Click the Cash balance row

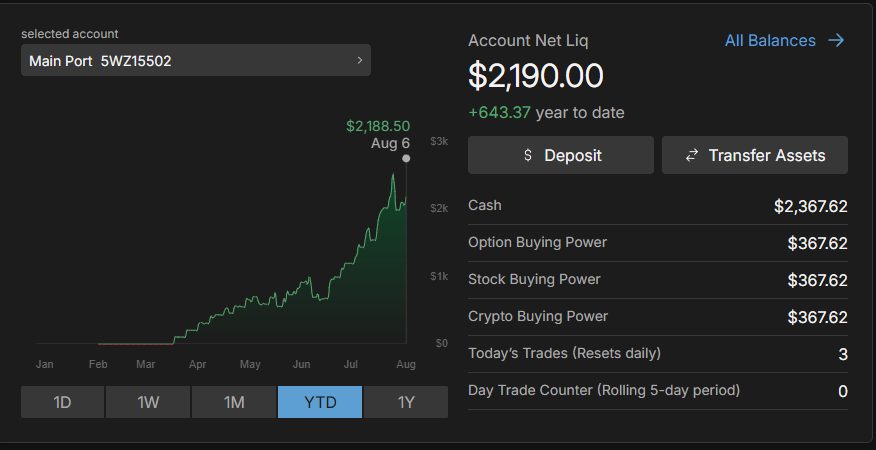click(657, 206)
